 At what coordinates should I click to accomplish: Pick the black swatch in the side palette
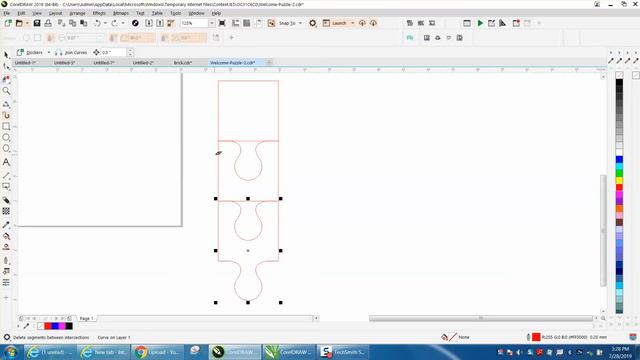pos(619,82)
